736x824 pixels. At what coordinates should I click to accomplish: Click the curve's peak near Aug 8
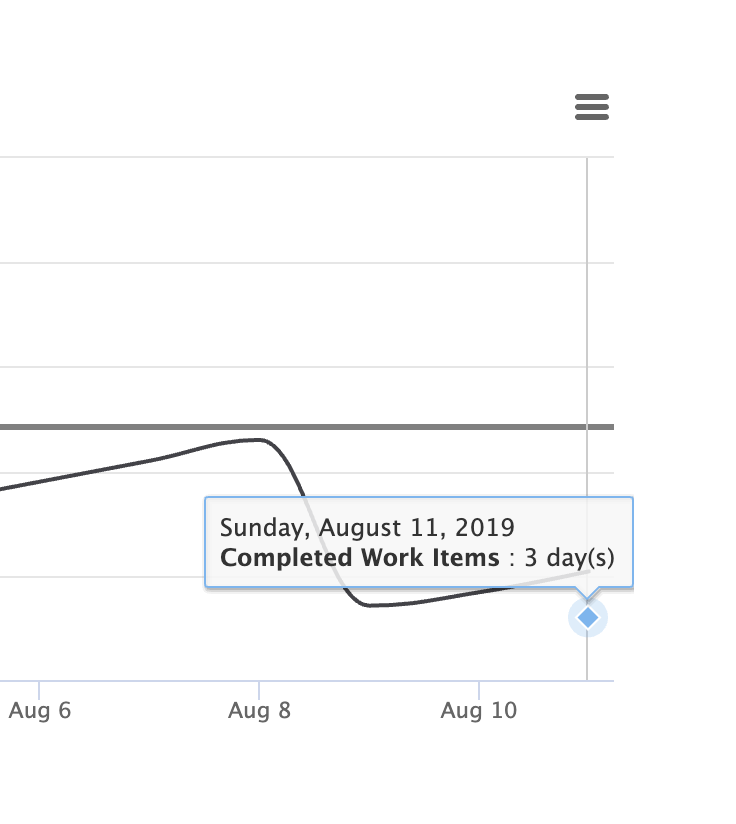256,440
